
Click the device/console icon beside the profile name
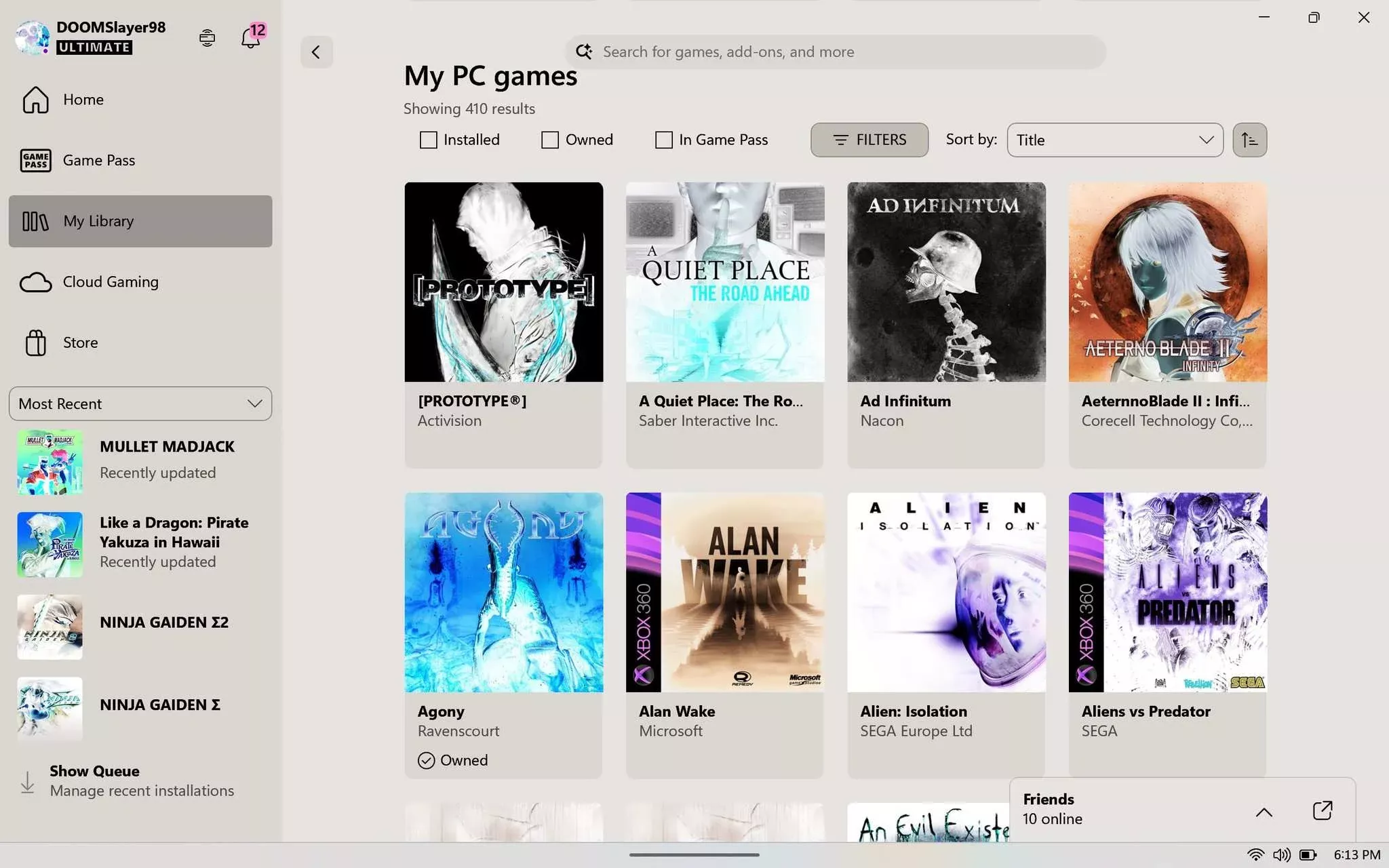(207, 37)
